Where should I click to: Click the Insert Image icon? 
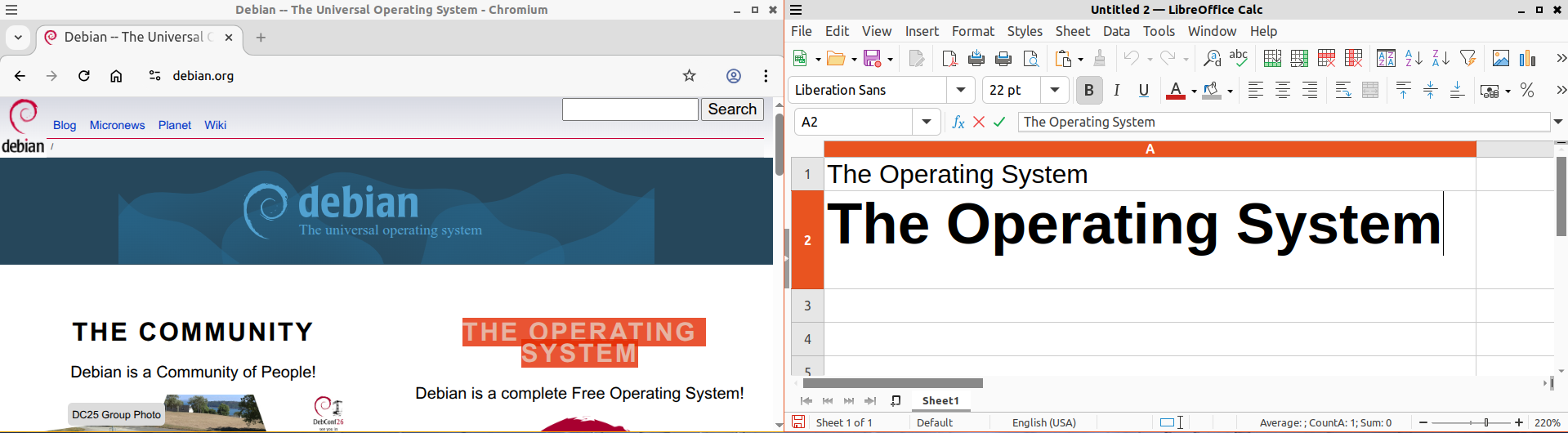1501,59
